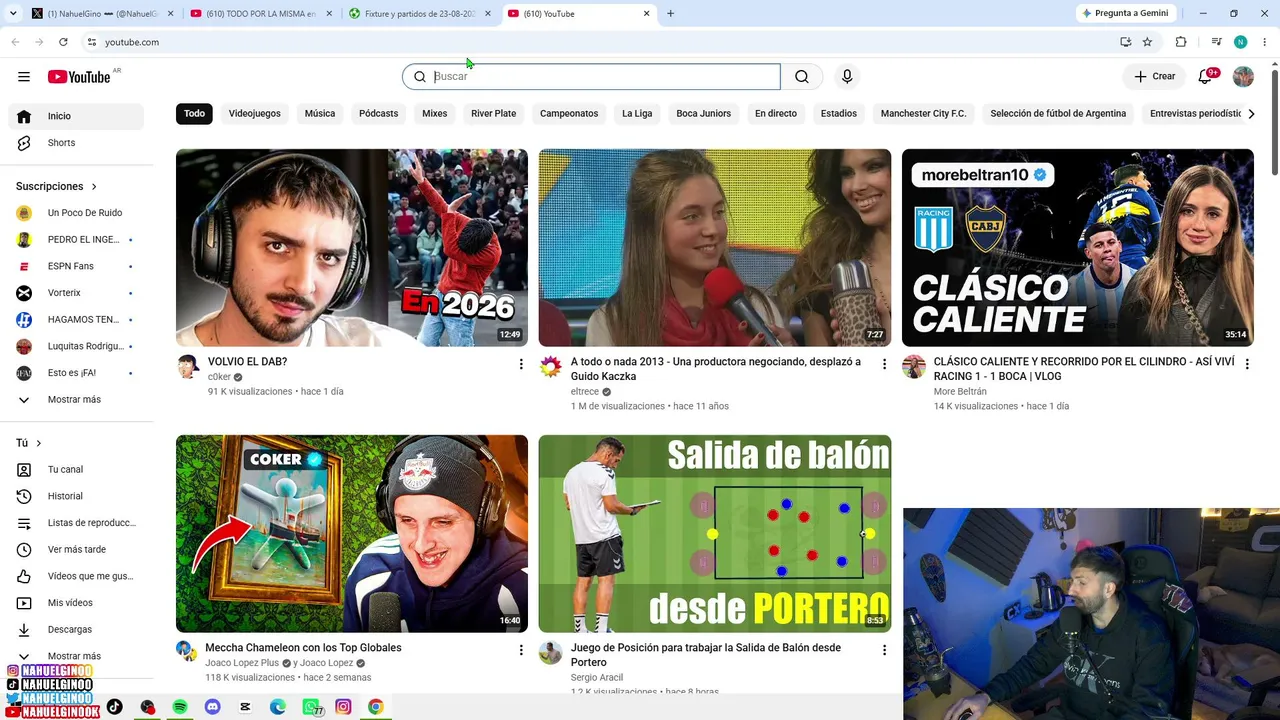Open Chrome extensions puzzle icon
Screen dimensions: 1280x720
(x=1181, y=42)
